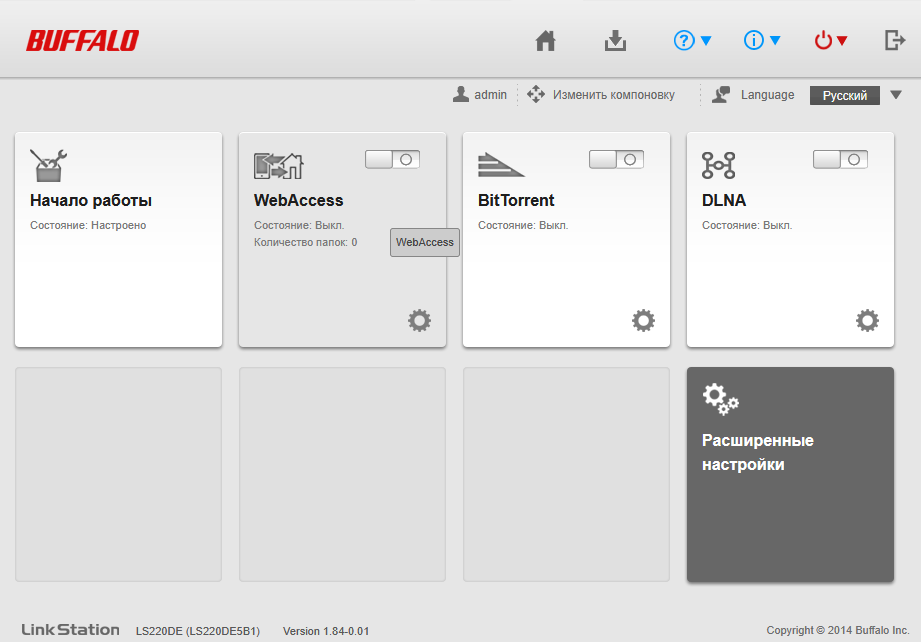Click Copyright © 2014 Buffalo Inc. text
The height and width of the screenshot is (642, 921).
click(x=838, y=630)
